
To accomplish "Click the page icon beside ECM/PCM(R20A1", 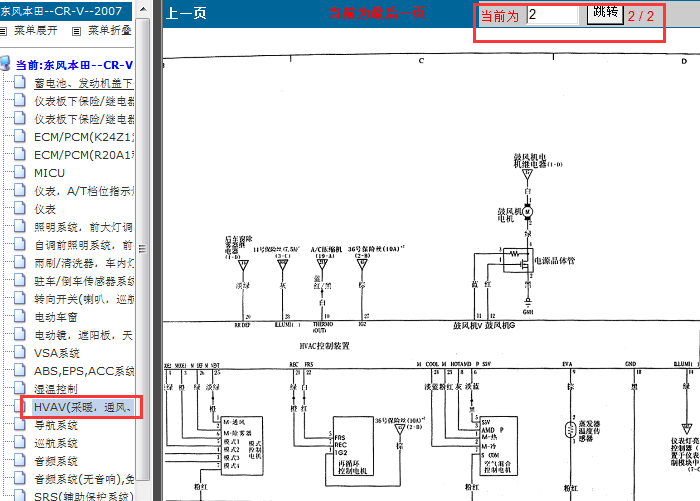I will (20, 154).
